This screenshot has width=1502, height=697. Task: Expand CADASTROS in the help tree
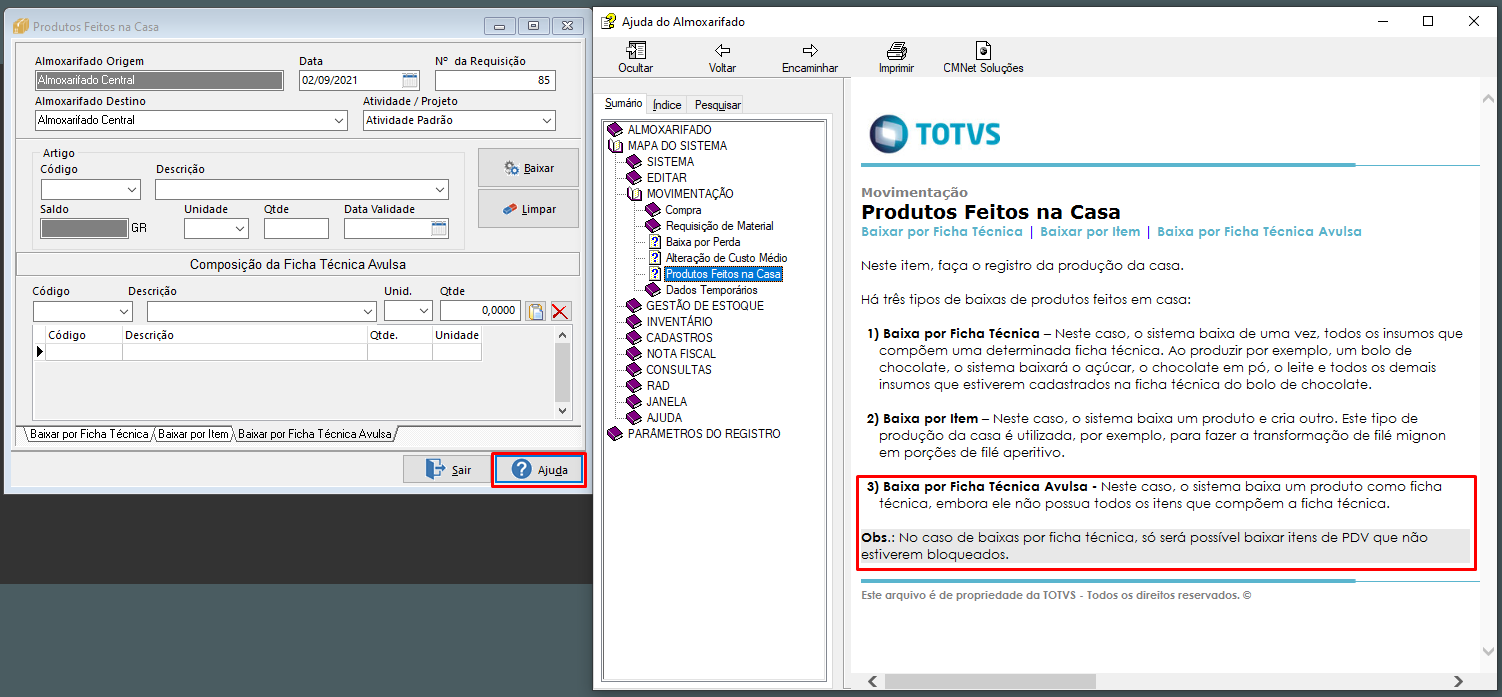[679, 338]
